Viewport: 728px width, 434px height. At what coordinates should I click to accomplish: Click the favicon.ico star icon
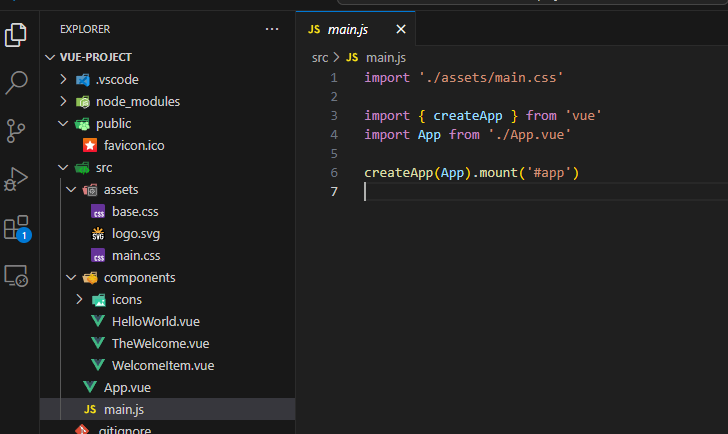[90, 145]
